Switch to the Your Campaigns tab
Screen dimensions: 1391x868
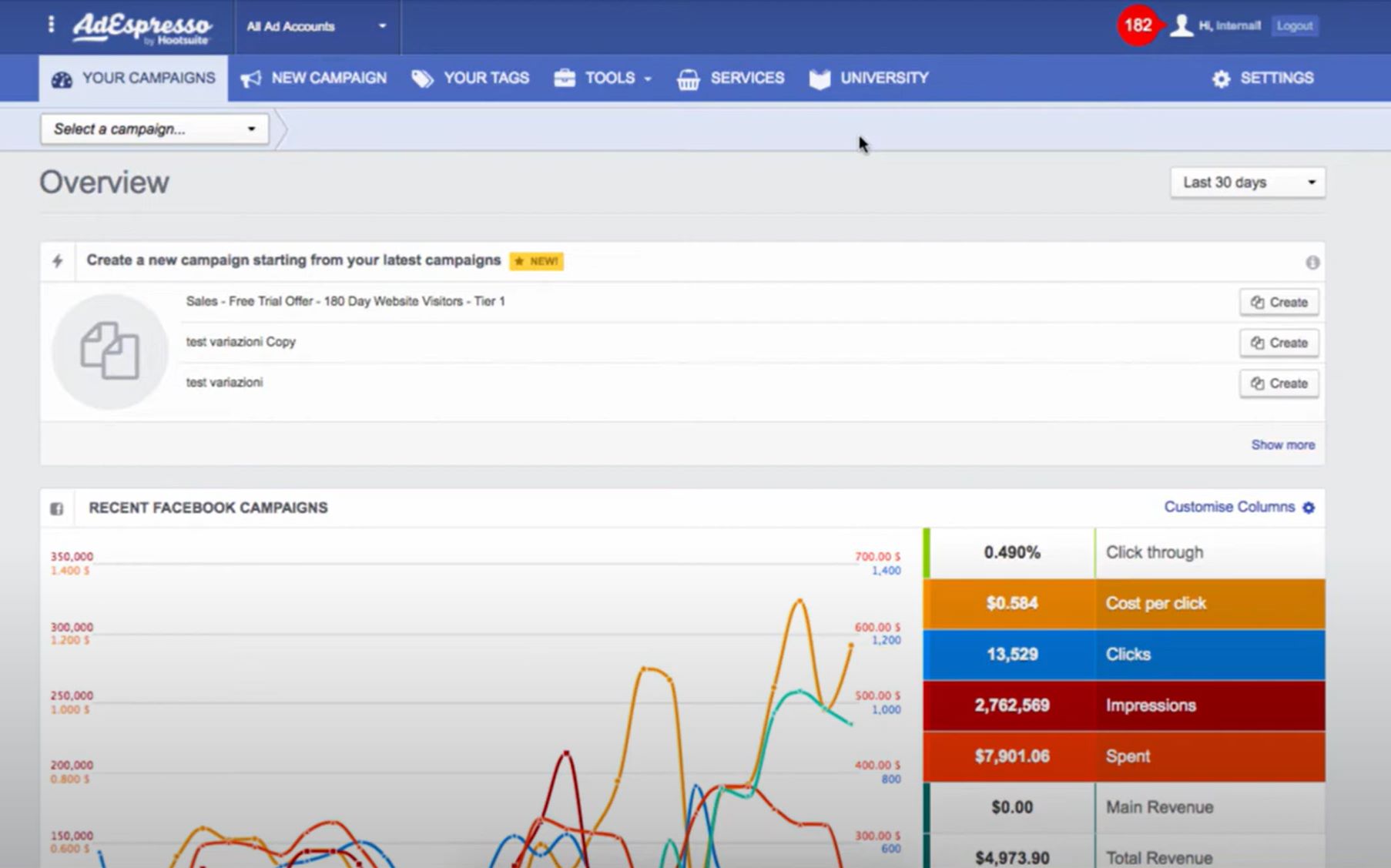pos(132,78)
